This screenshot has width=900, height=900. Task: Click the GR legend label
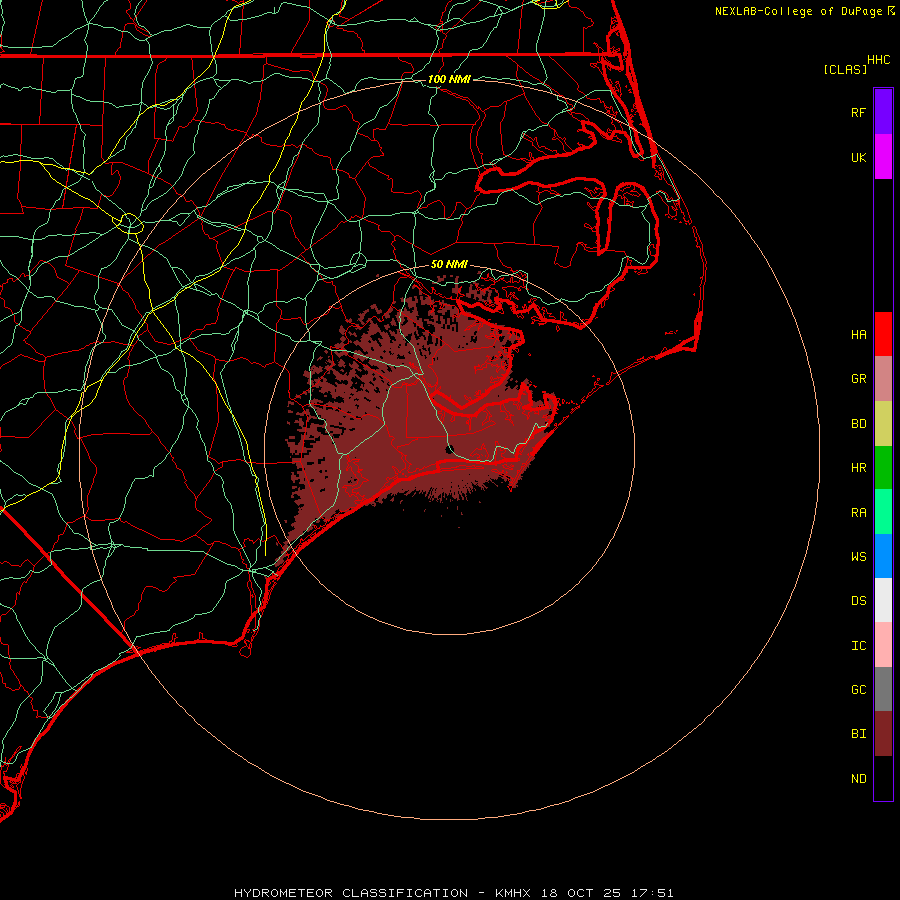pos(859,379)
